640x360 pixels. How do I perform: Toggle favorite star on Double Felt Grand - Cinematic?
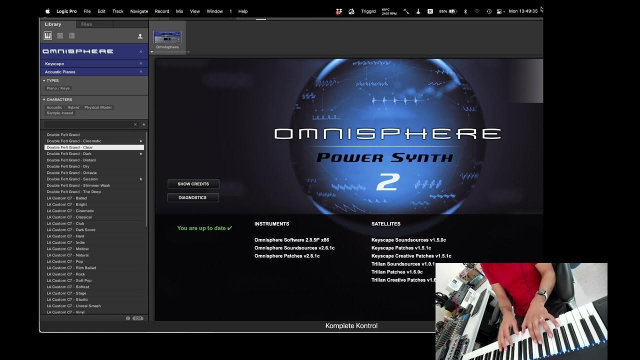141,141
